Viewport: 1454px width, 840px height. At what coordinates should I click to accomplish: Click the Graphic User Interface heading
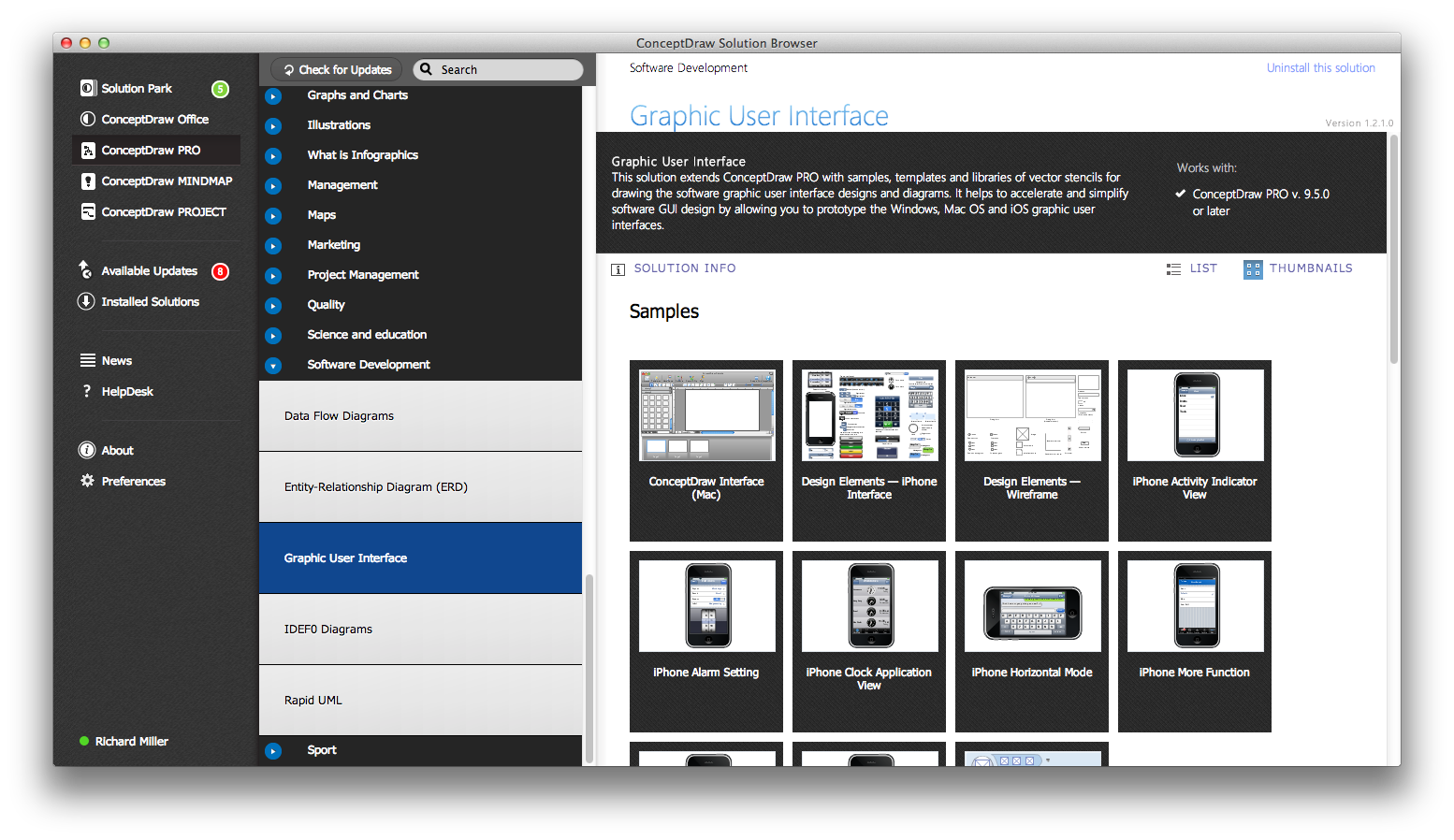(759, 116)
